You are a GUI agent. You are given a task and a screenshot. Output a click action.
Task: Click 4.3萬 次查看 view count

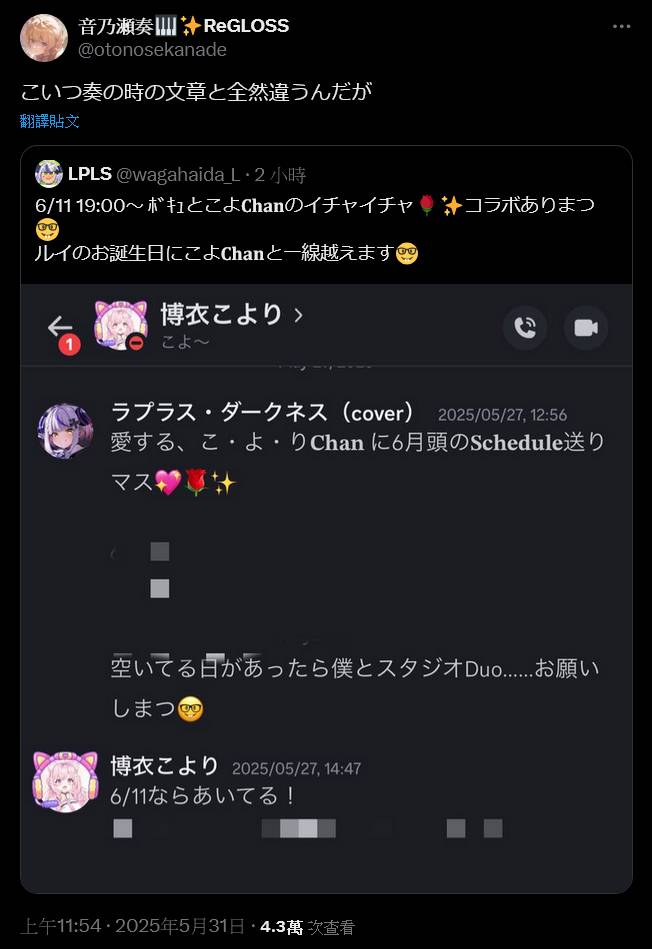pos(307,927)
